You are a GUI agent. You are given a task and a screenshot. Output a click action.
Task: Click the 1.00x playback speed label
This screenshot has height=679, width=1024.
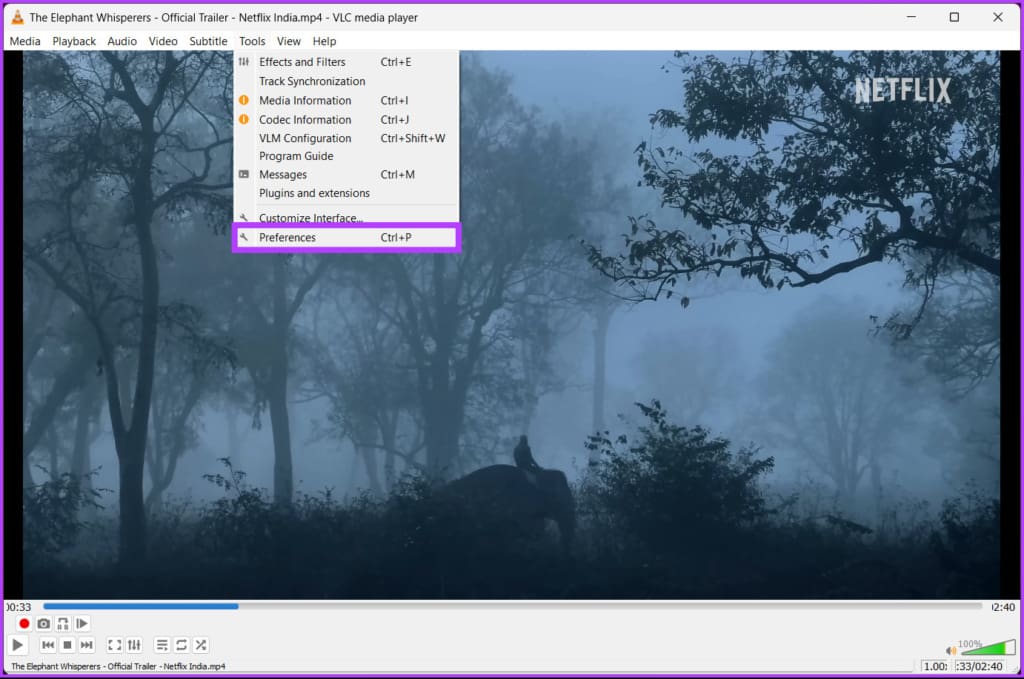coord(935,666)
